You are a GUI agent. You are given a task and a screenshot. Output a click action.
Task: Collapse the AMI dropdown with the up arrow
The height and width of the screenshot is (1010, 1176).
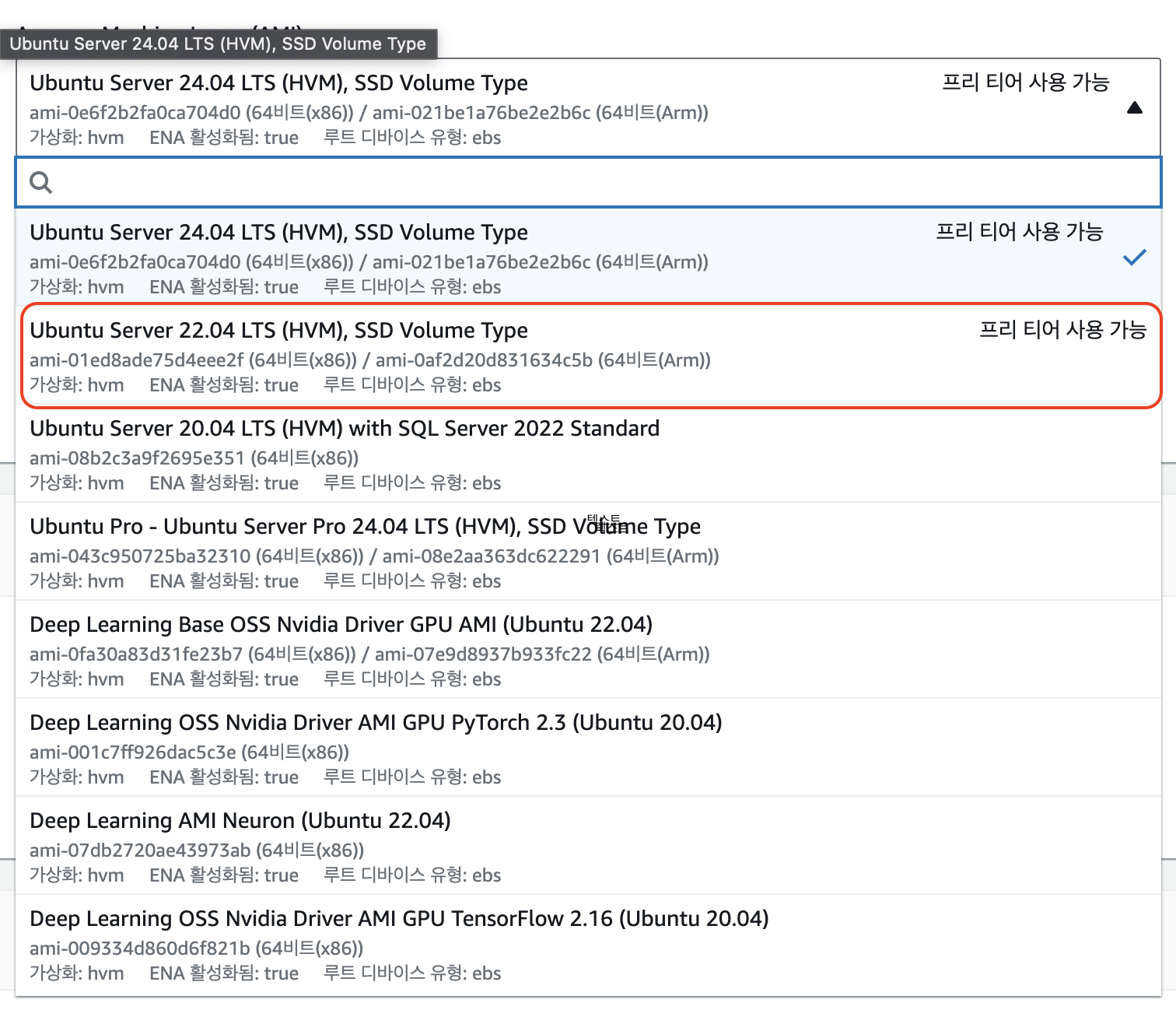1134,108
